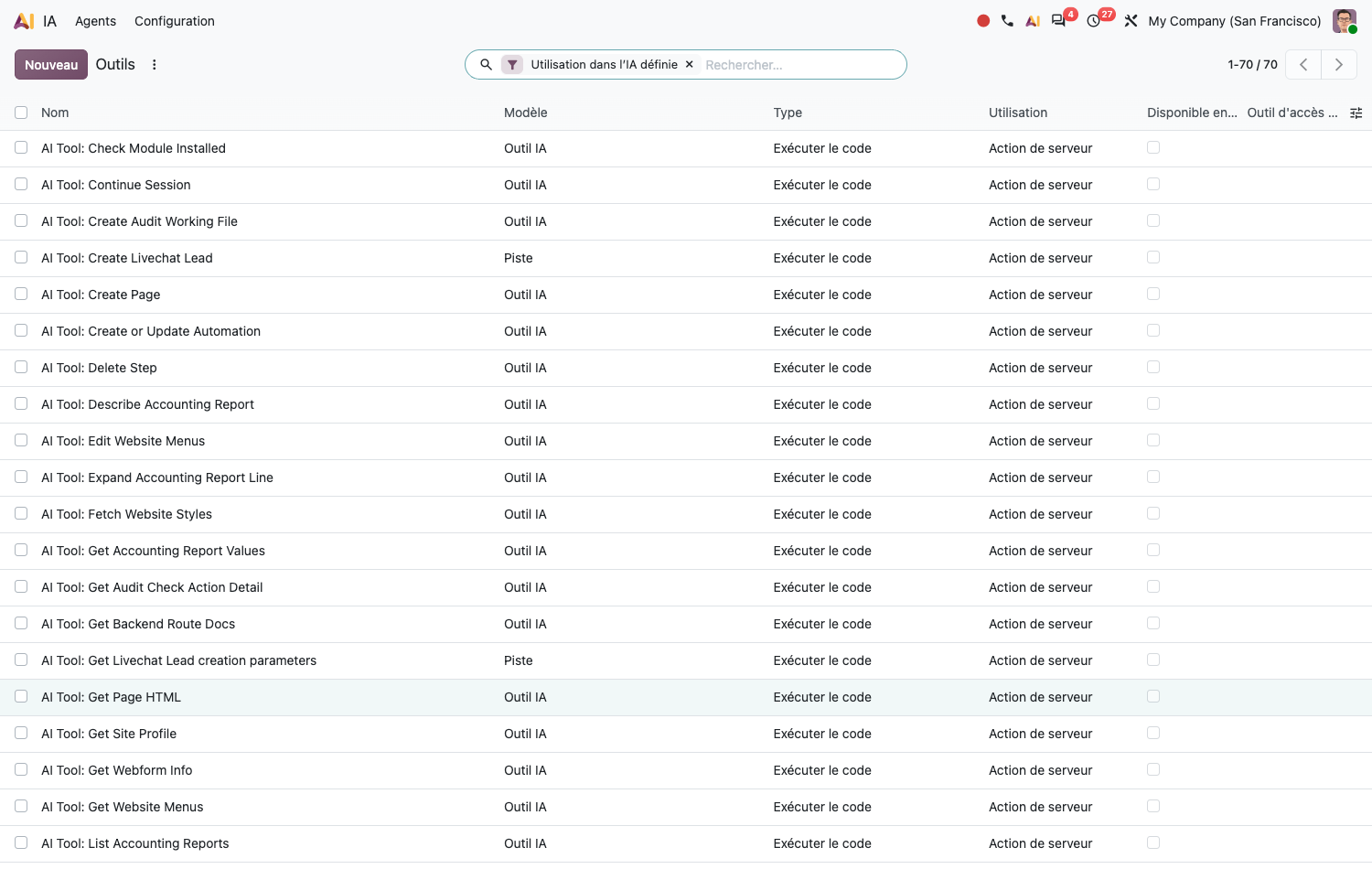The image size is (1372, 869).
Task: Click the 'Outils' breadcrumb title
Action: tap(115, 65)
